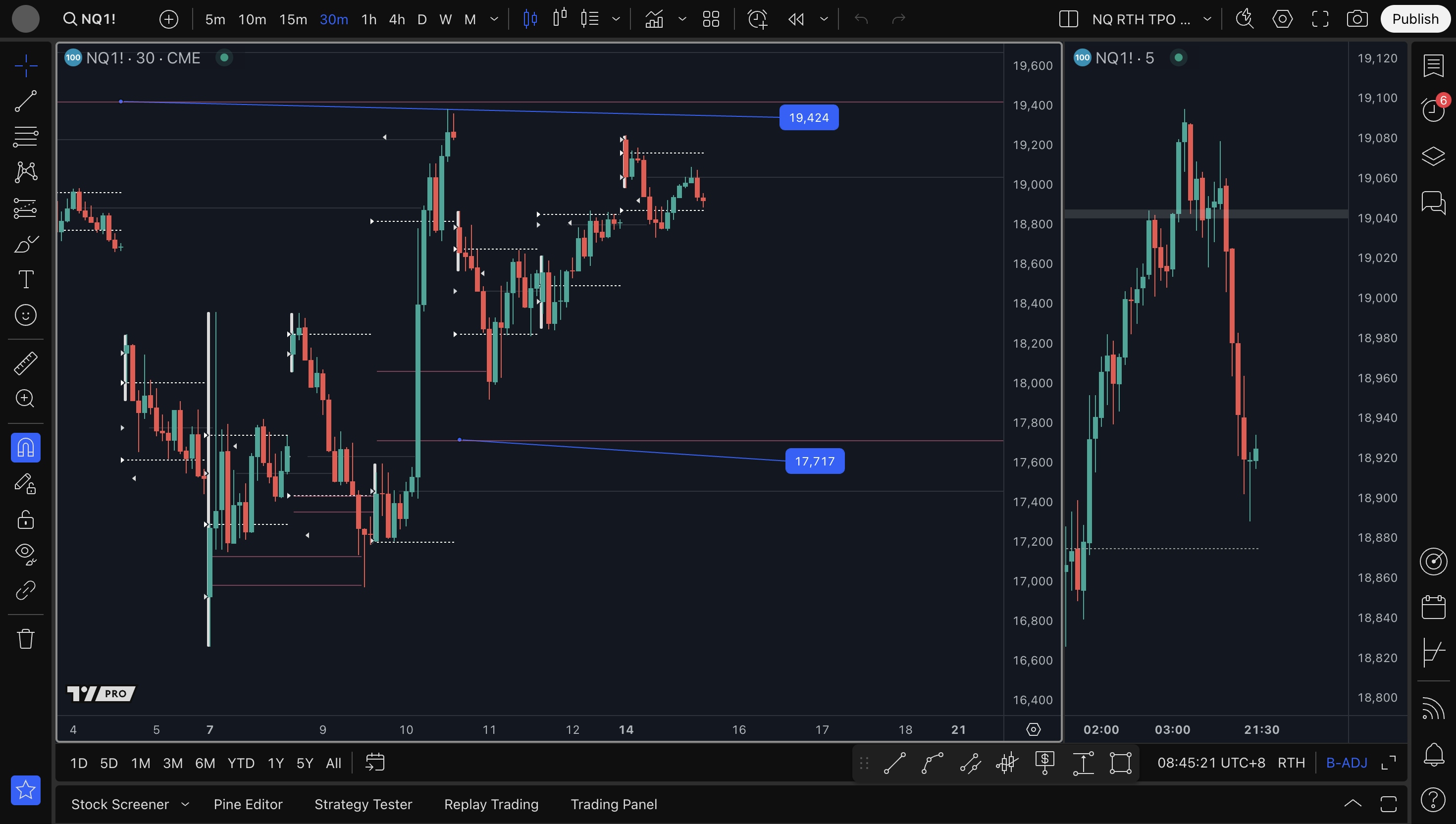This screenshot has height=824, width=1456.
Task: Open the indicators menu icon
Action: click(654, 19)
